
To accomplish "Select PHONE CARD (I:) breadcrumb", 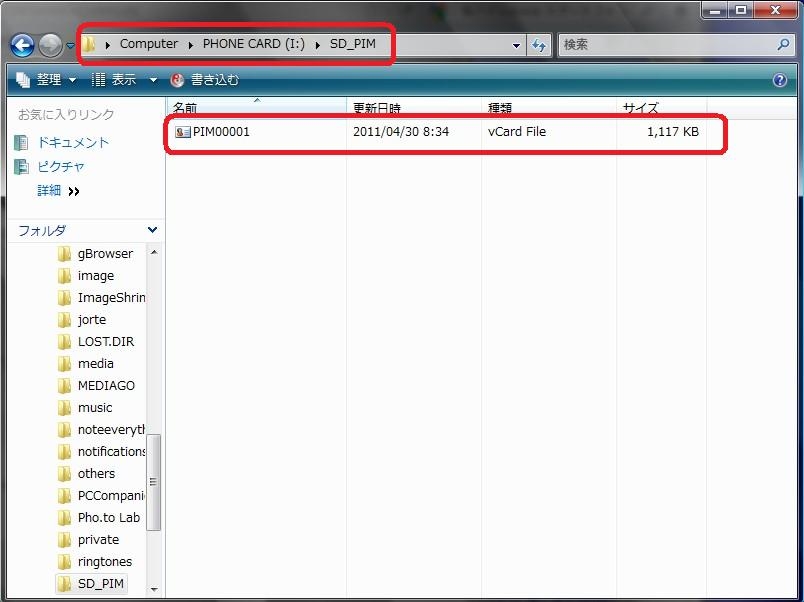I will 253,44.
